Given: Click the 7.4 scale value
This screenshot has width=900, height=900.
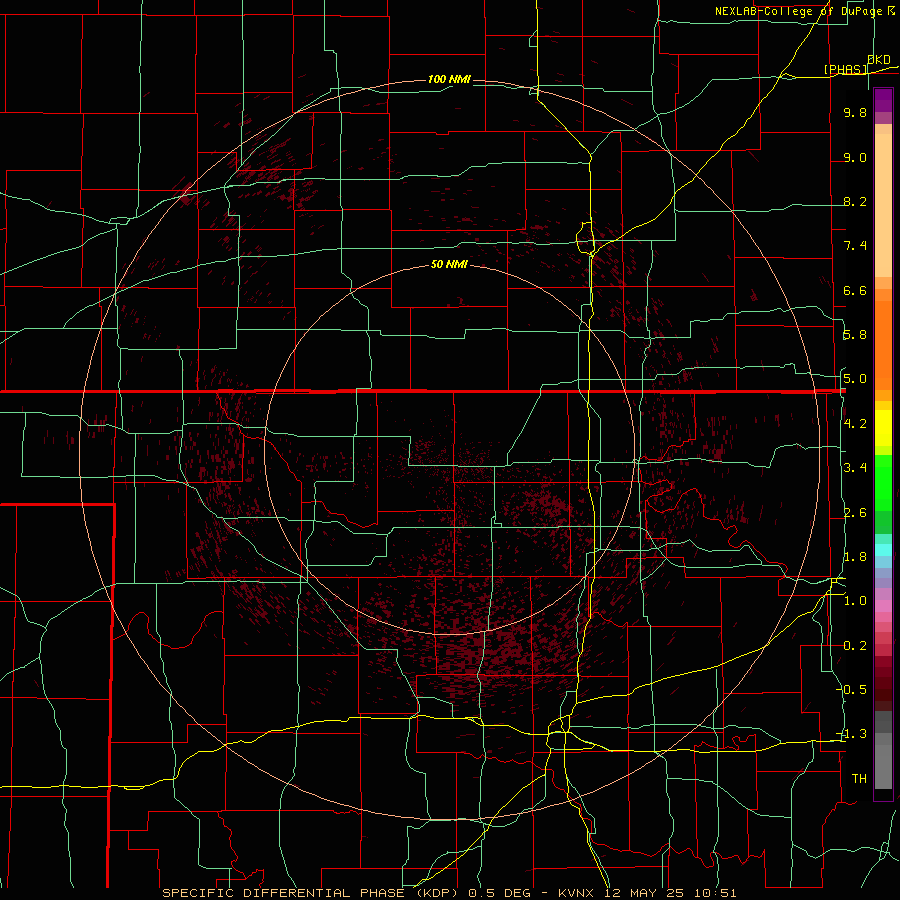Looking at the screenshot, I should point(855,246).
